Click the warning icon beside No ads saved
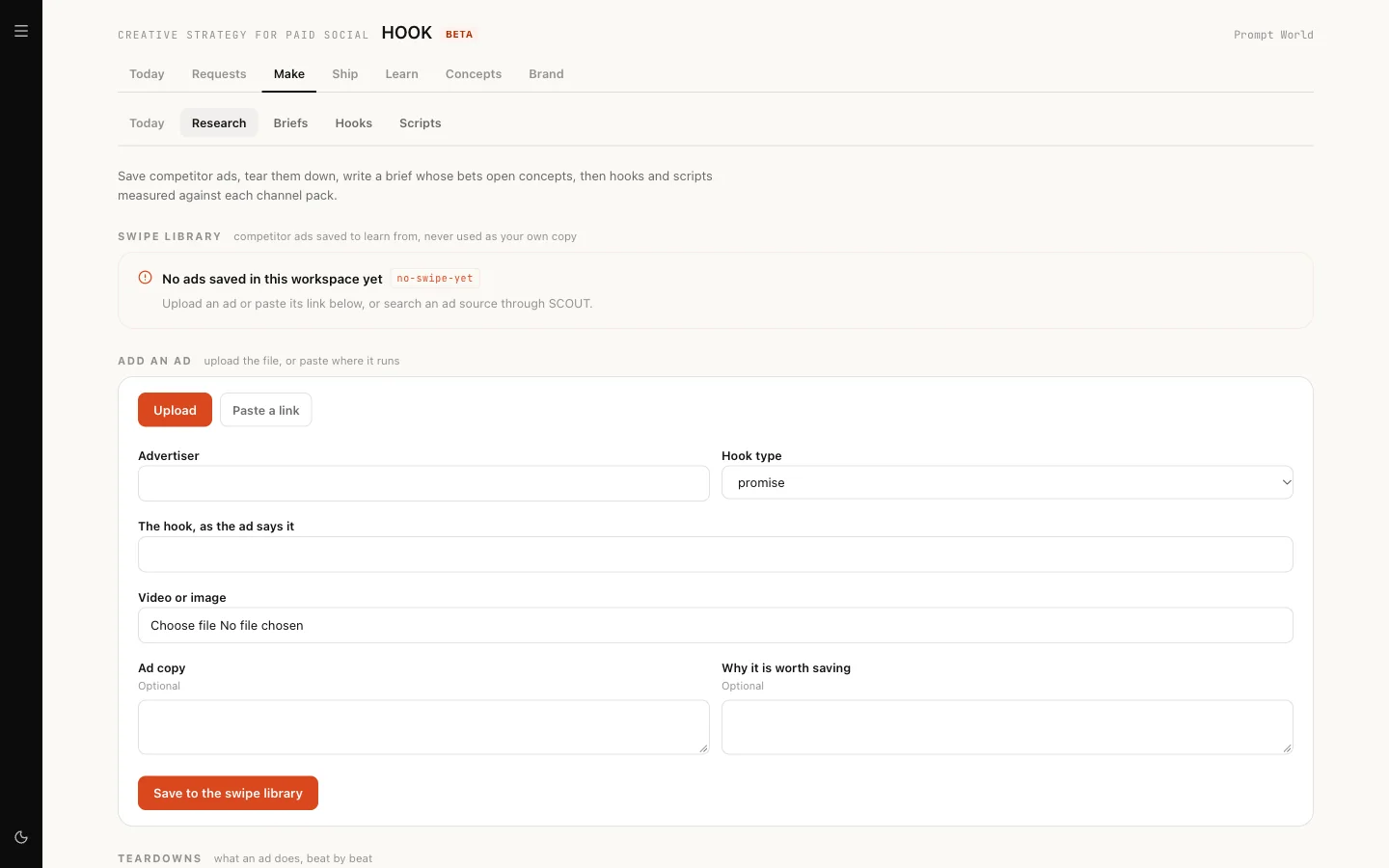Image resolution: width=1389 pixels, height=868 pixels. 146,278
